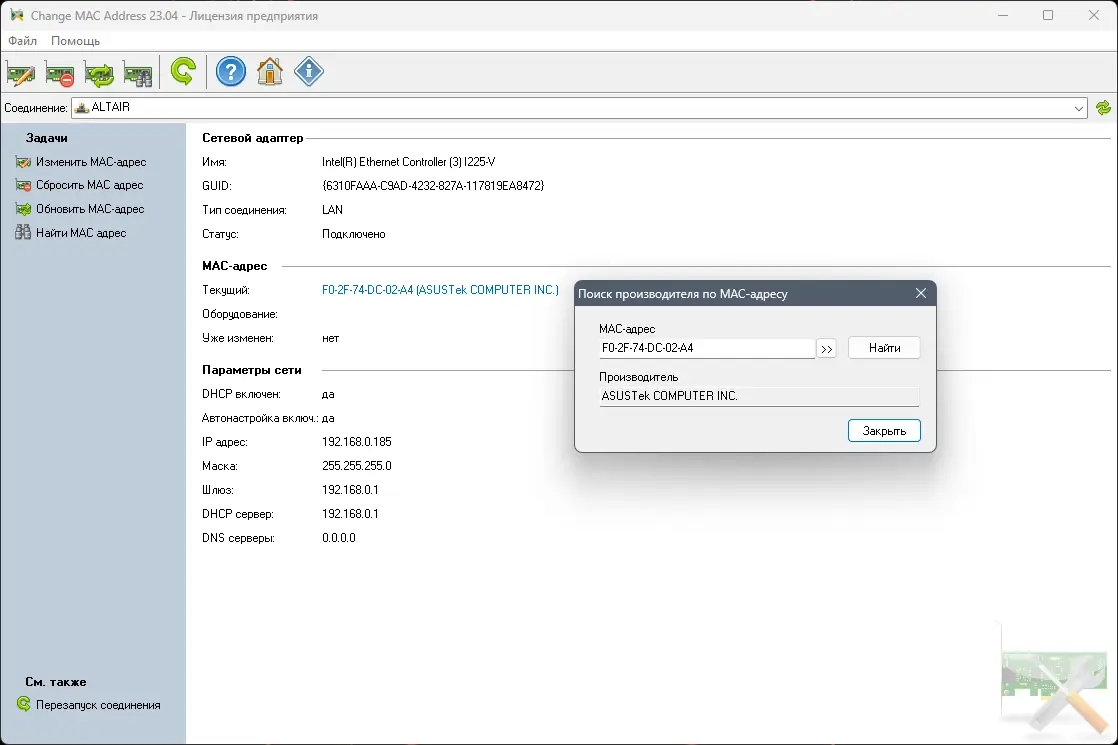Expand the Соединение ALTAIR dropdown
This screenshot has height=745, width=1118.
[1079, 108]
